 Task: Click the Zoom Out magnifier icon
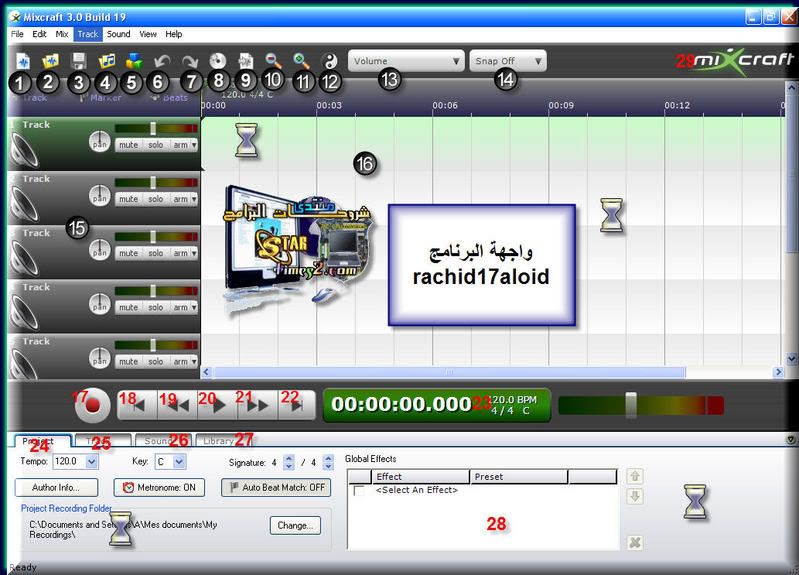pos(274,61)
